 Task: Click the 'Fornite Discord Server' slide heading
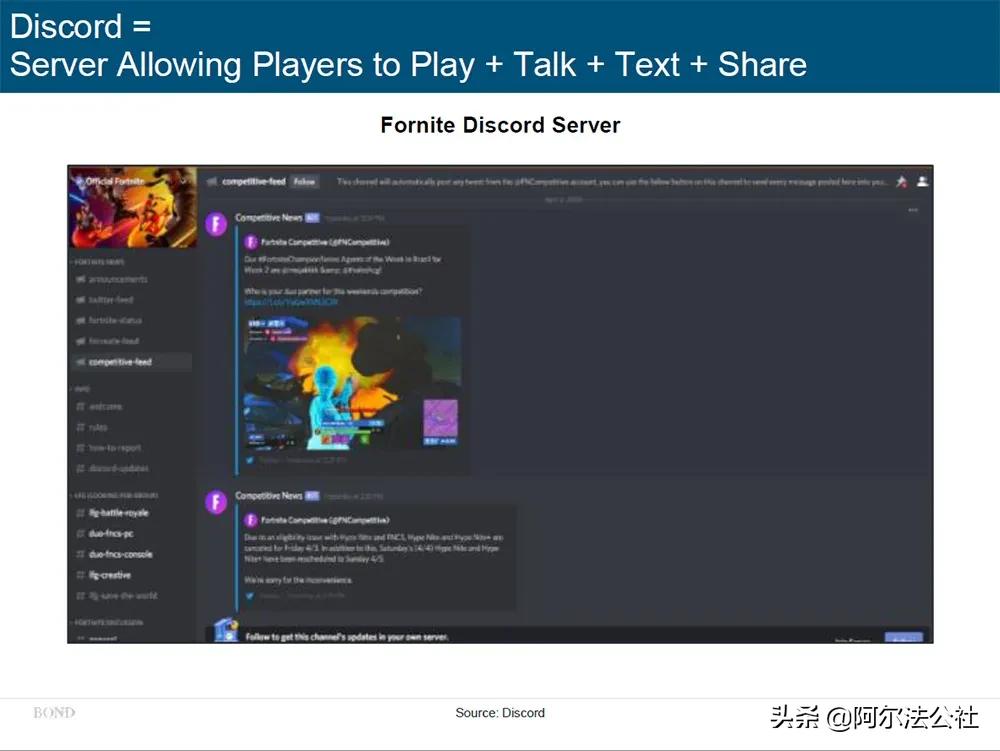click(500, 125)
